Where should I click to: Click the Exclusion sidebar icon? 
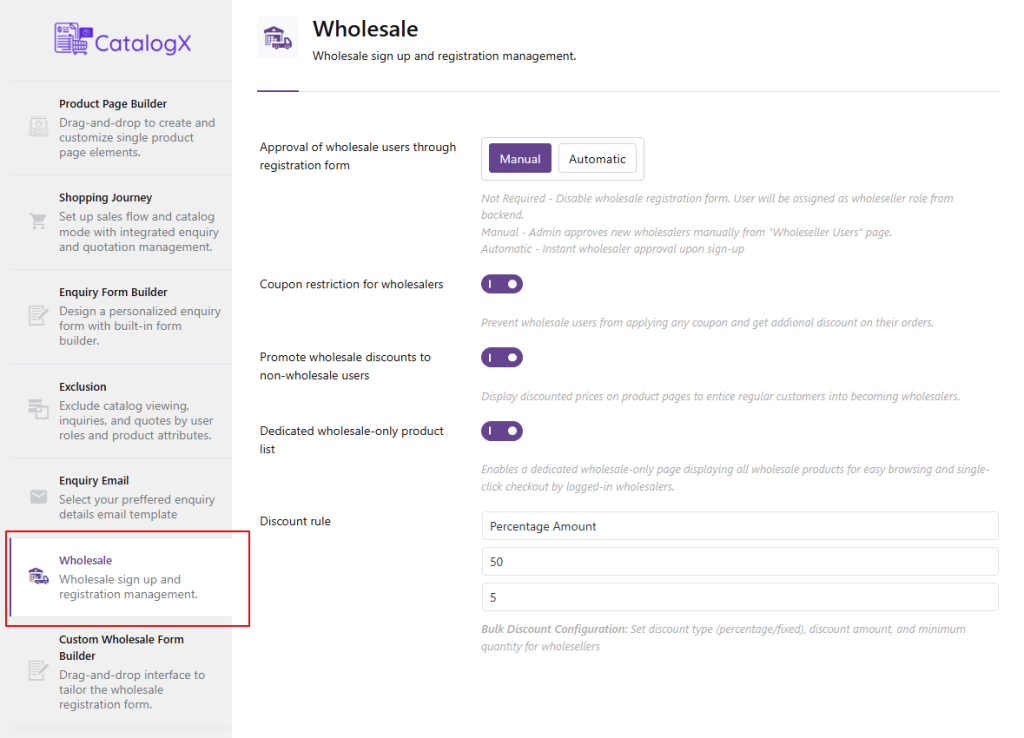tap(38, 409)
